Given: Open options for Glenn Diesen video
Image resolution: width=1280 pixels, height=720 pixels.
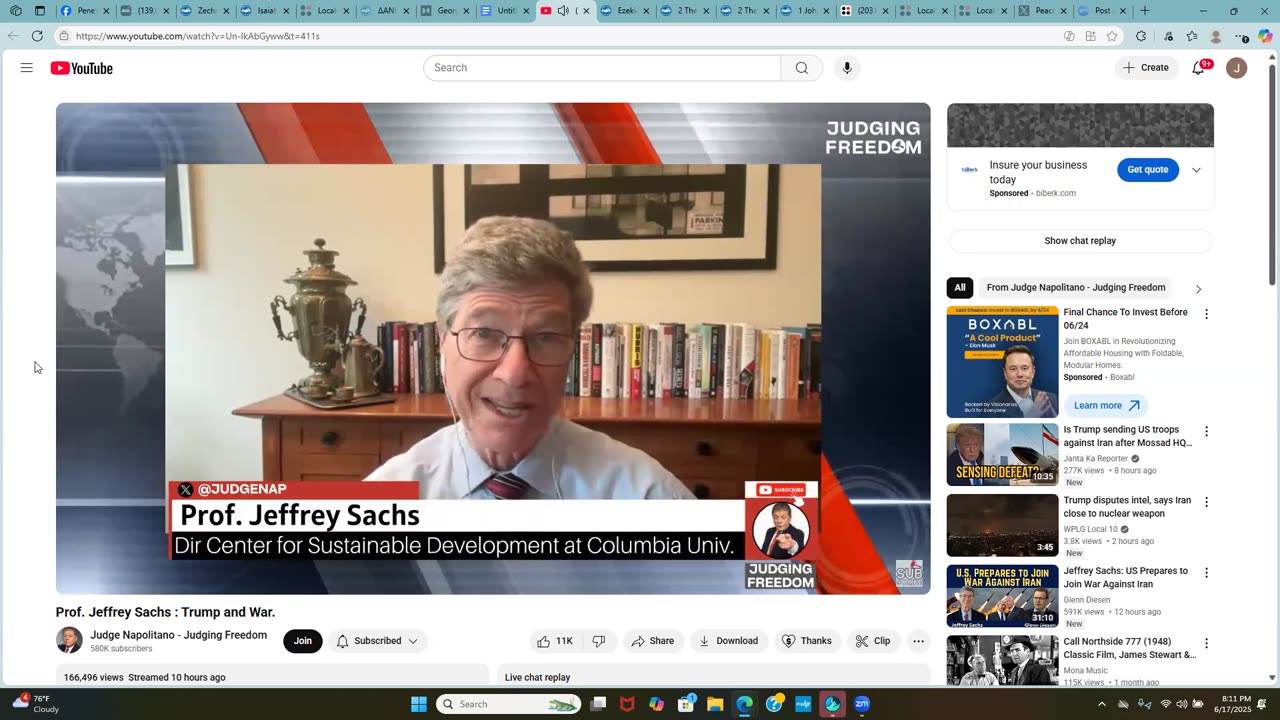Looking at the screenshot, I should pyautogui.click(x=1206, y=573).
